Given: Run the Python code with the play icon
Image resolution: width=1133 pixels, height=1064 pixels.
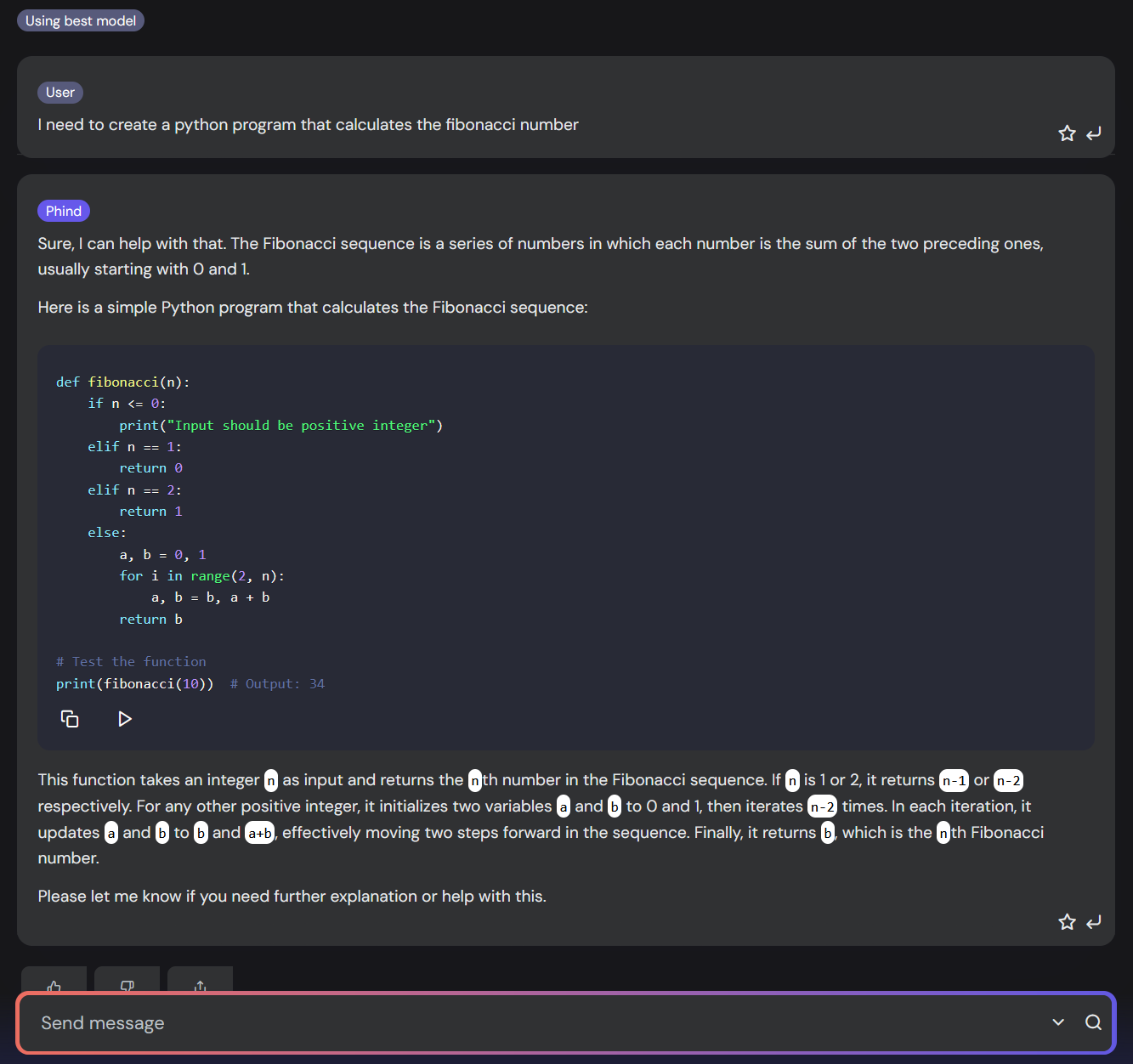Looking at the screenshot, I should (x=125, y=718).
